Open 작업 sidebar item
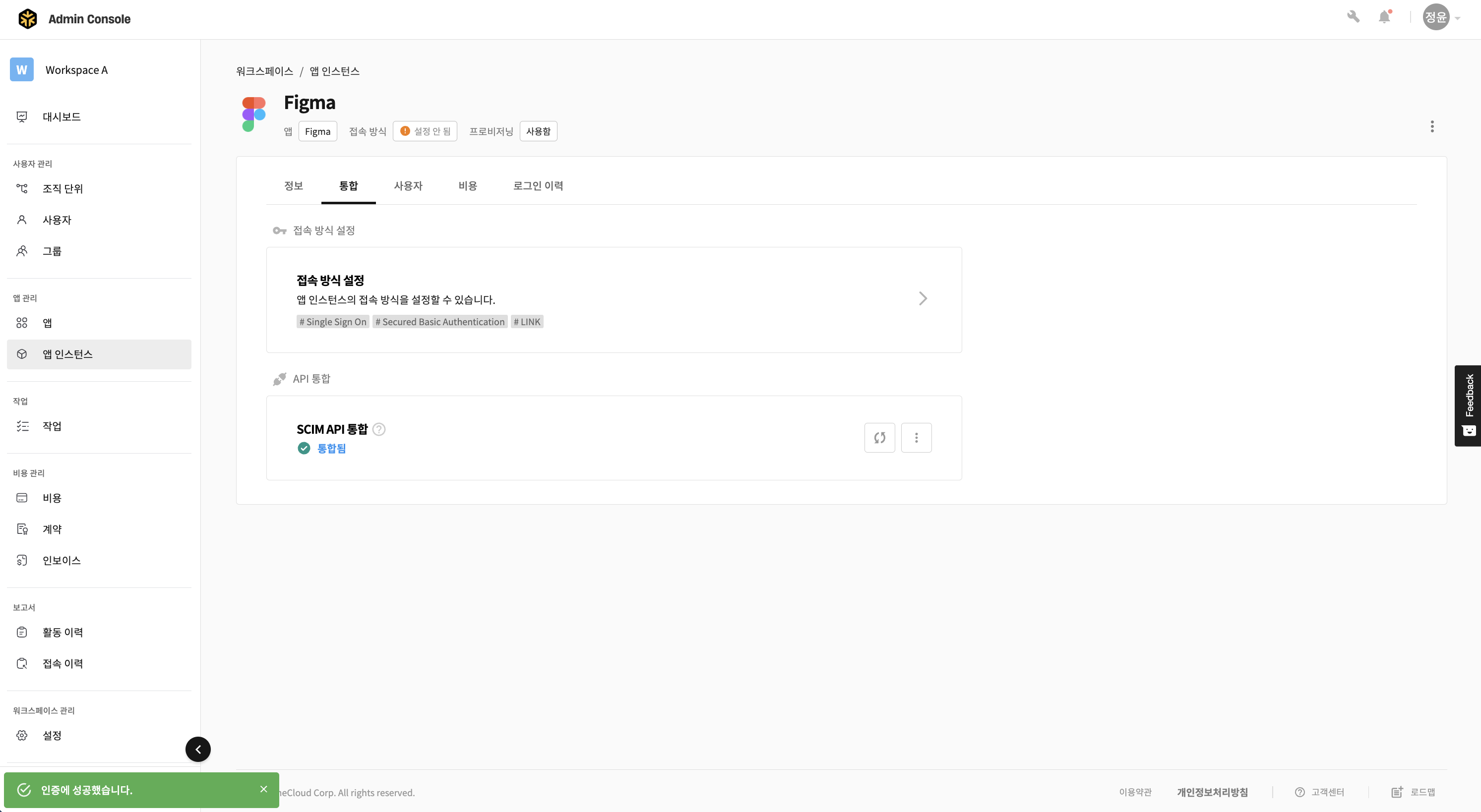The width and height of the screenshot is (1481, 812). click(99, 426)
